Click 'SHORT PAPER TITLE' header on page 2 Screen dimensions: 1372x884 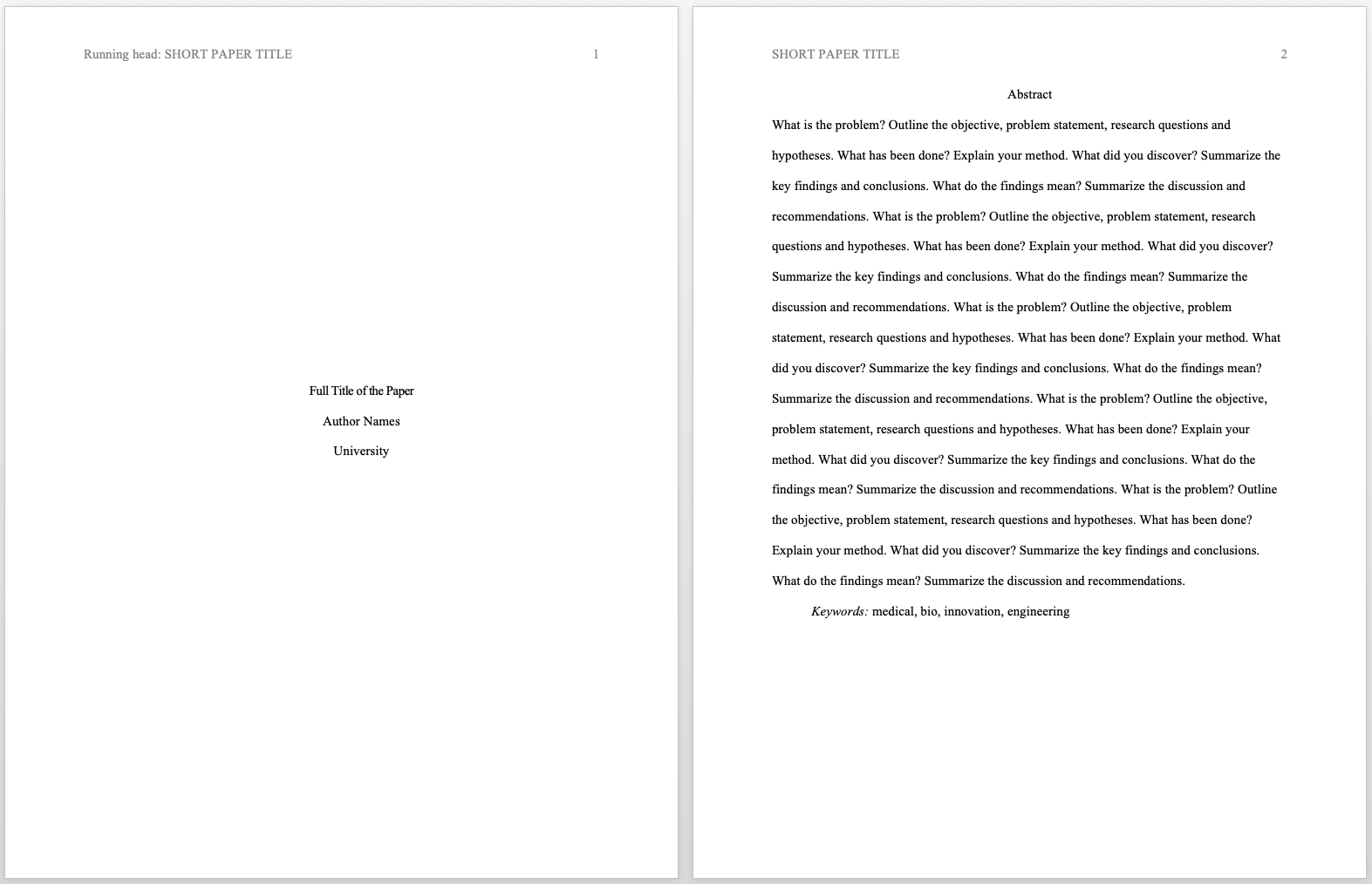pyautogui.click(x=836, y=54)
